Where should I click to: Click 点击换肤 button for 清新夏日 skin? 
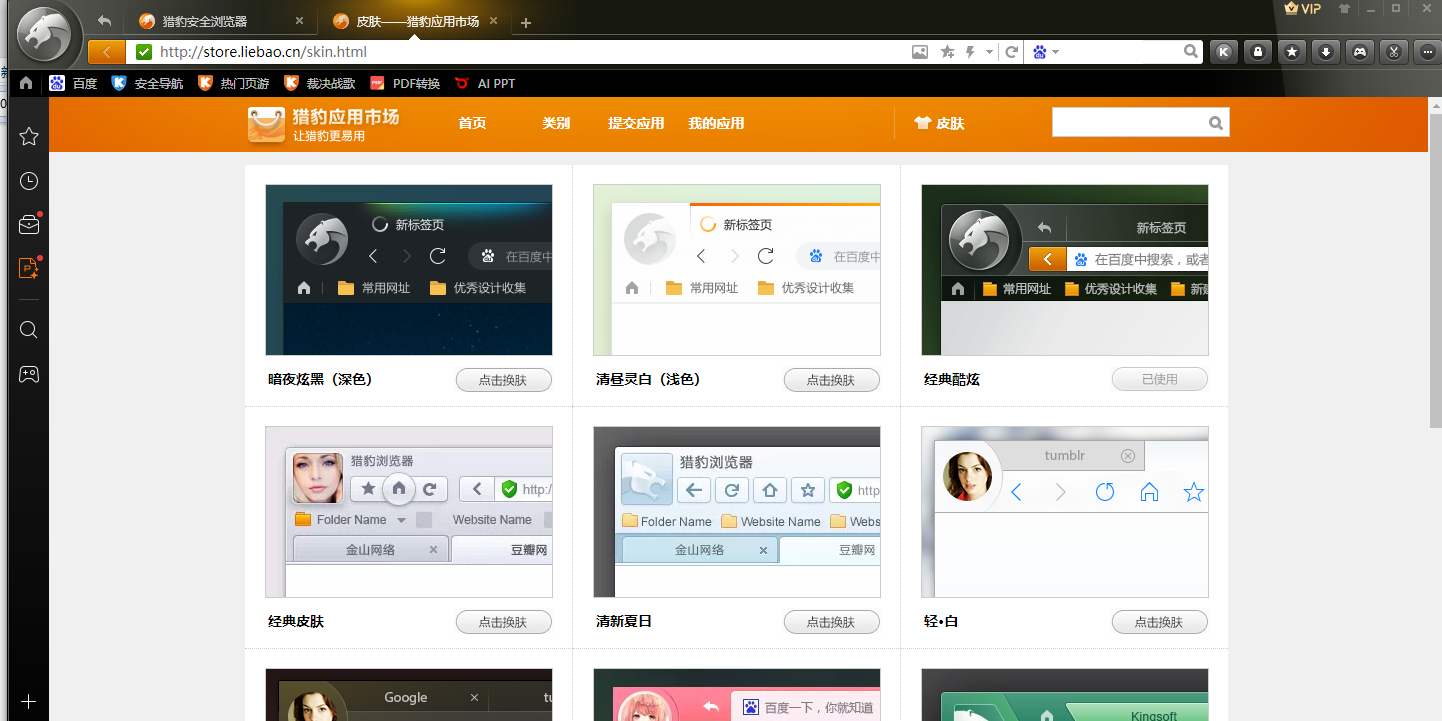pyautogui.click(x=831, y=622)
